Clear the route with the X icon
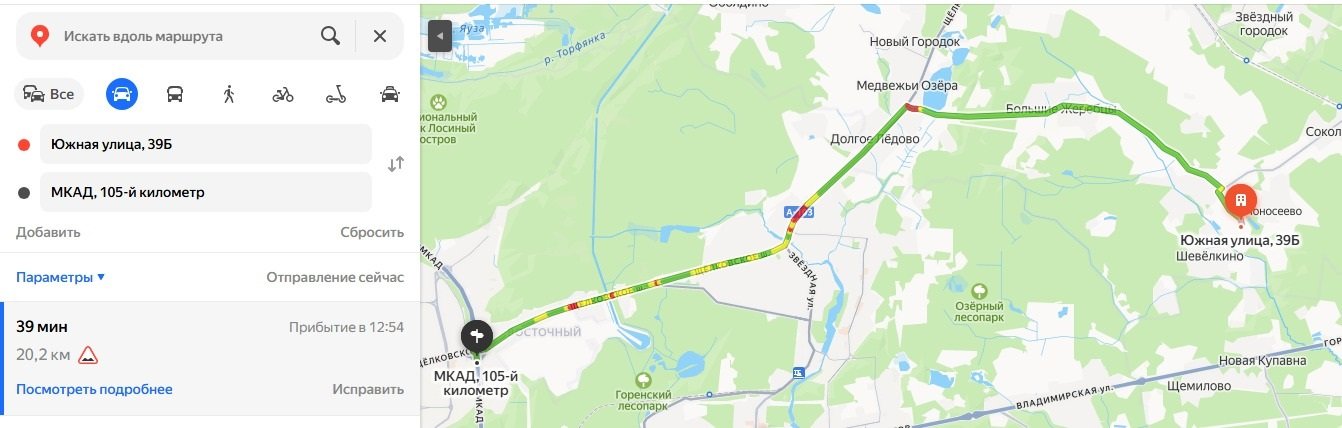Screen dimensions: 1342x428 point(380,36)
